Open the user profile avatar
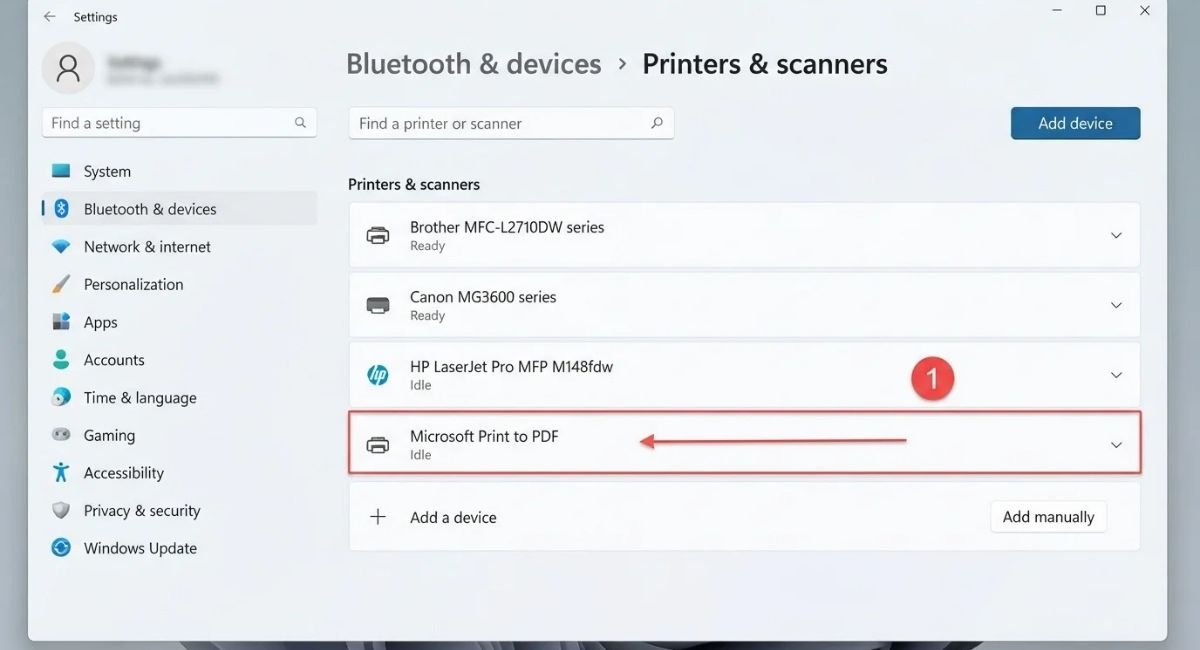The height and width of the screenshot is (650, 1200). pyautogui.click(x=69, y=68)
